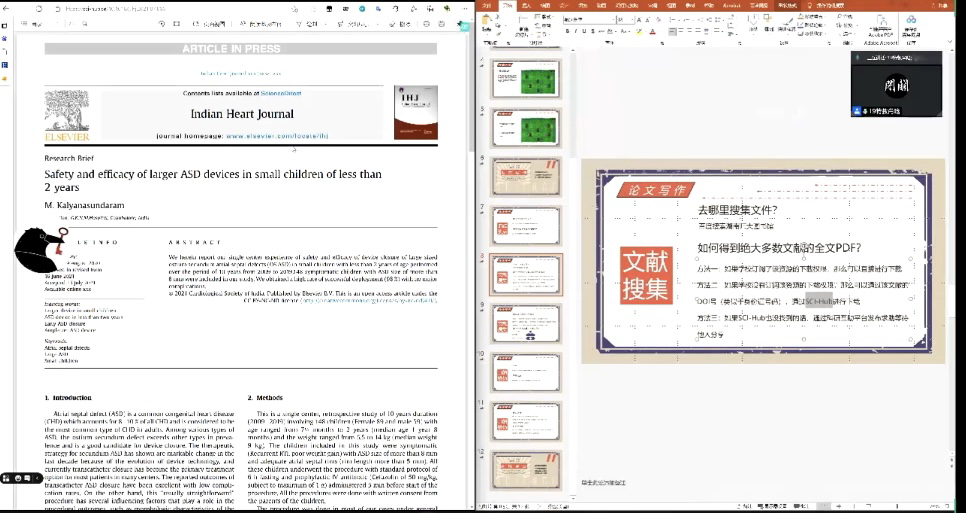Click the red font color button
Viewport: 966px width, 513px height.
(651, 31)
